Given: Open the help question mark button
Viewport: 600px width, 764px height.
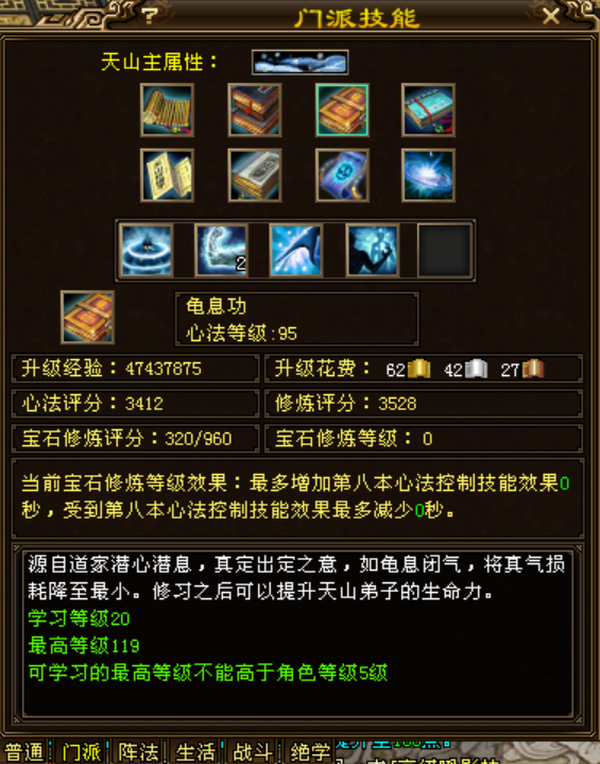Looking at the screenshot, I should [x=150, y=16].
